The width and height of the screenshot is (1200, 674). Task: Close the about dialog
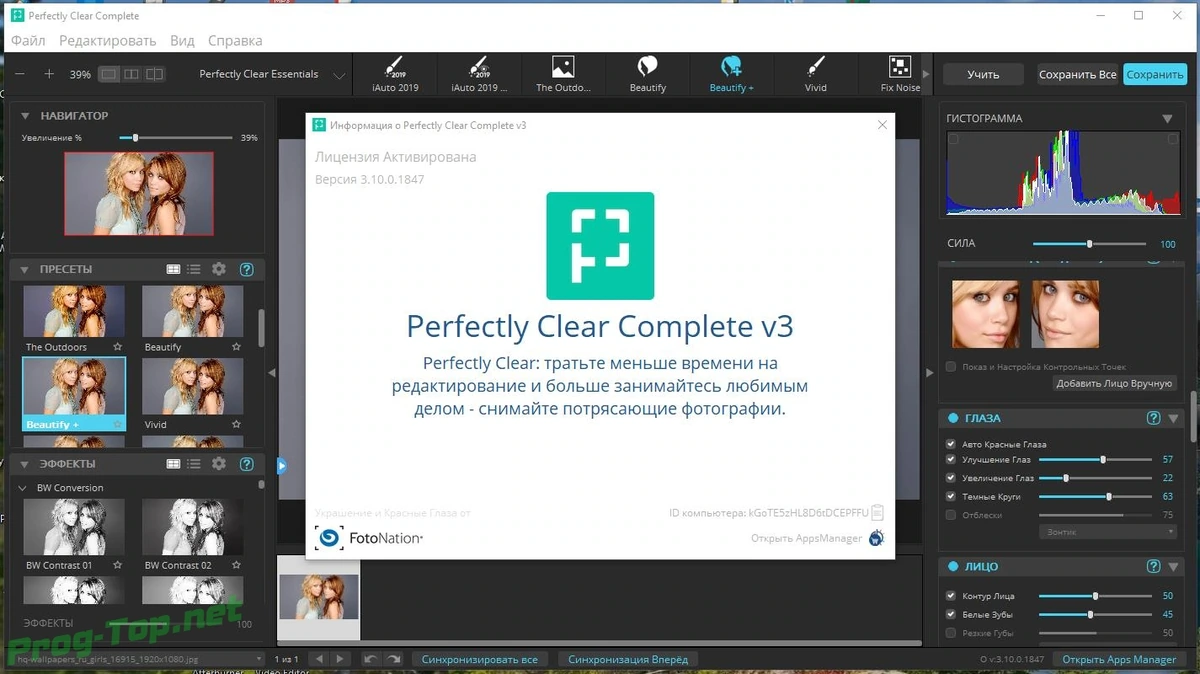click(x=882, y=125)
